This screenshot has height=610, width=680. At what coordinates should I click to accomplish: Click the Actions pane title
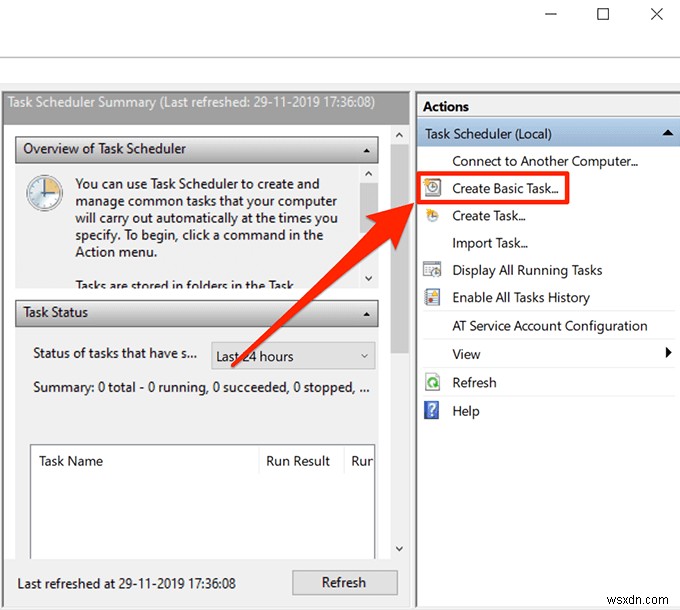click(446, 107)
